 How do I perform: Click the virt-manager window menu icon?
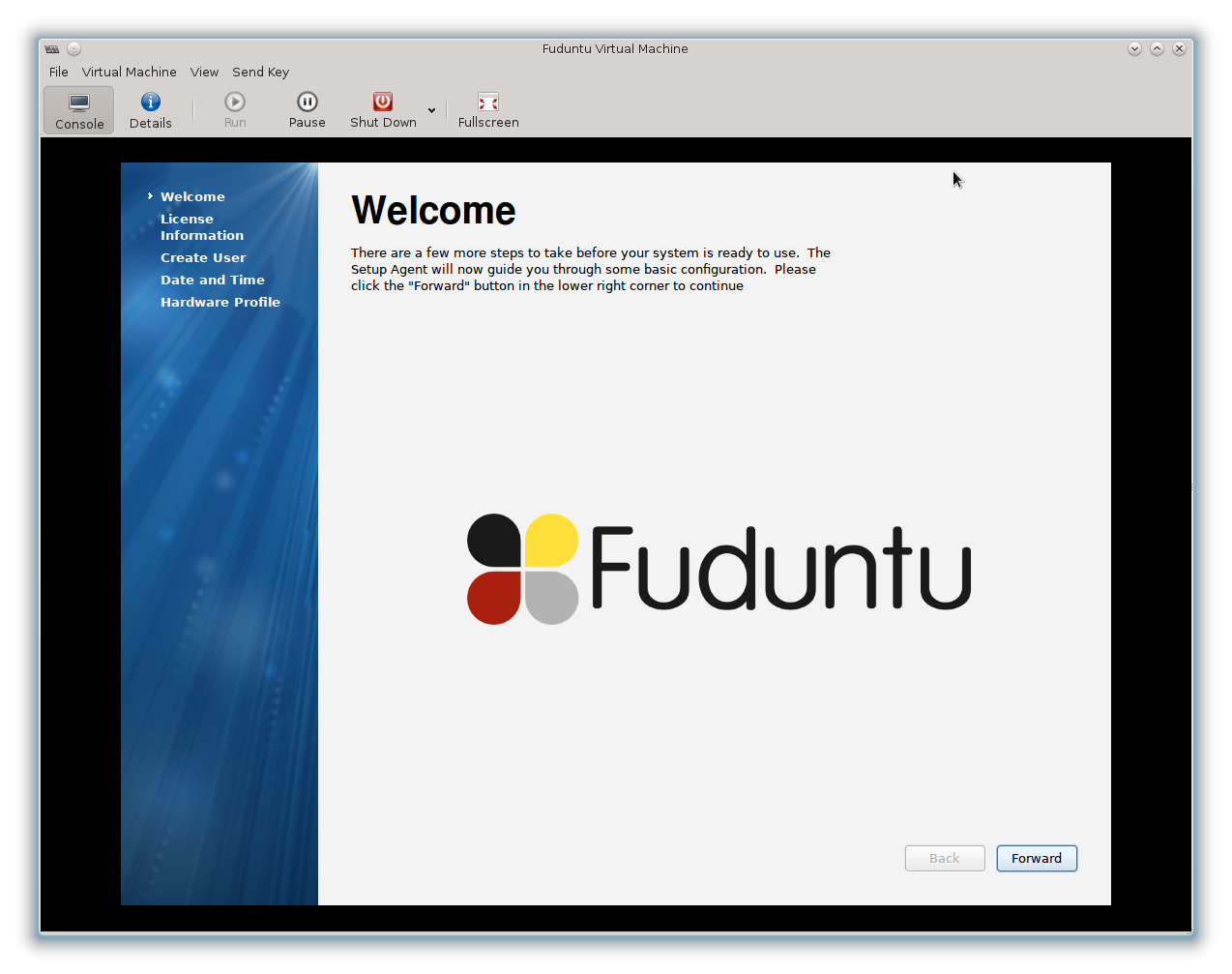(x=52, y=48)
